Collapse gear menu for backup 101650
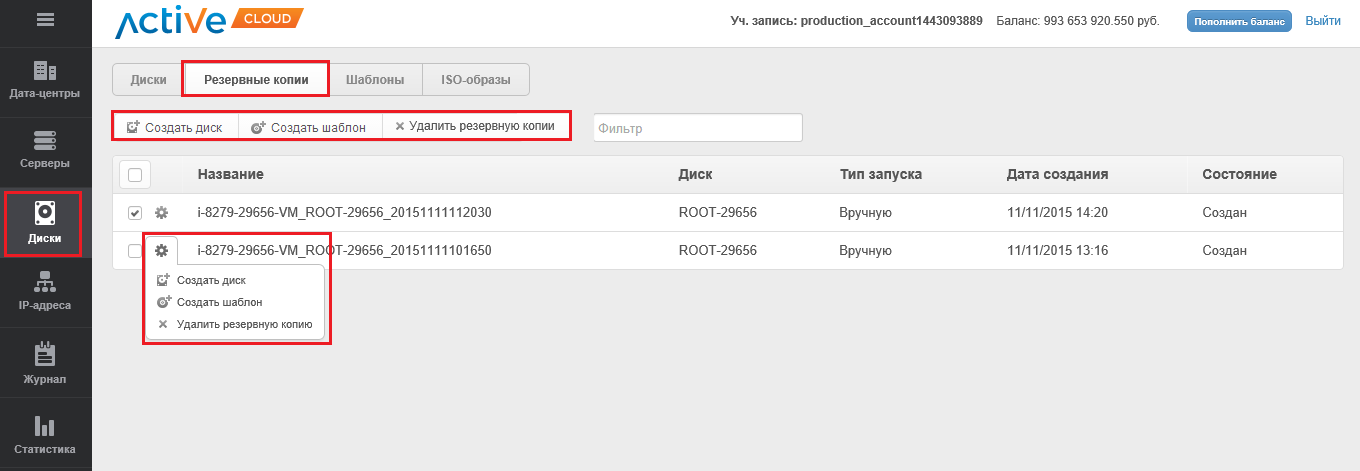Viewport: 1360px width, 471px height. pyautogui.click(x=161, y=251)
